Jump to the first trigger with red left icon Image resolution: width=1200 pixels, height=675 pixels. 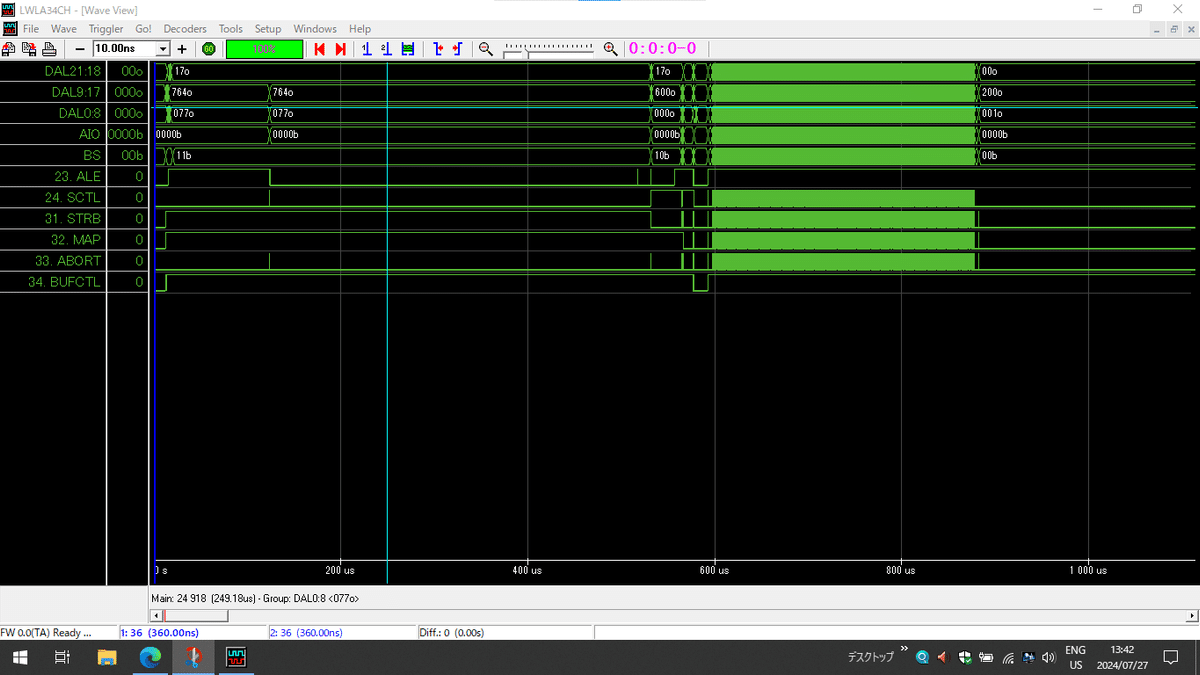click(x=319, y=48)
